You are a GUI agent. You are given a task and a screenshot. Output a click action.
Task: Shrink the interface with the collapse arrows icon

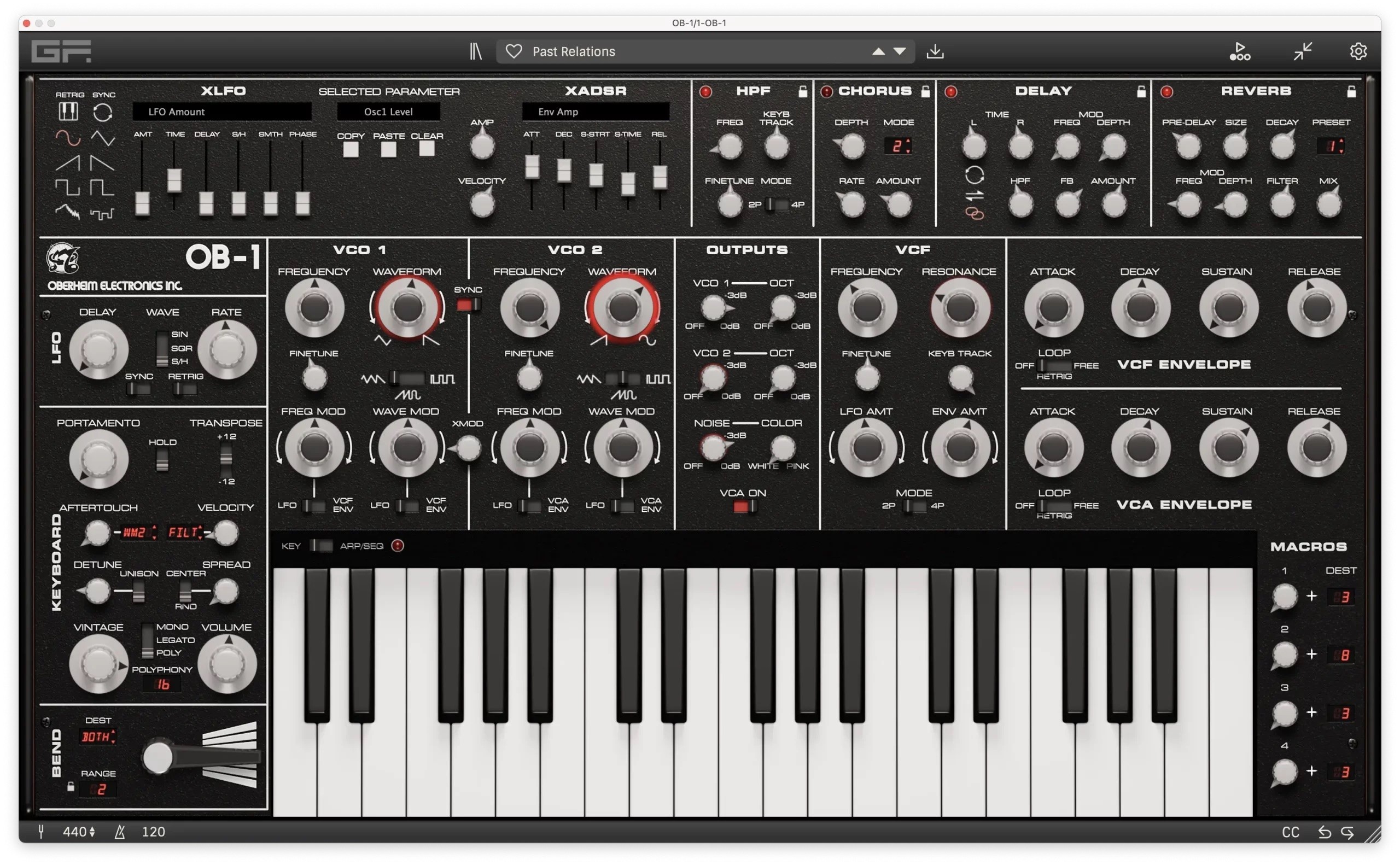point(1303,51)
